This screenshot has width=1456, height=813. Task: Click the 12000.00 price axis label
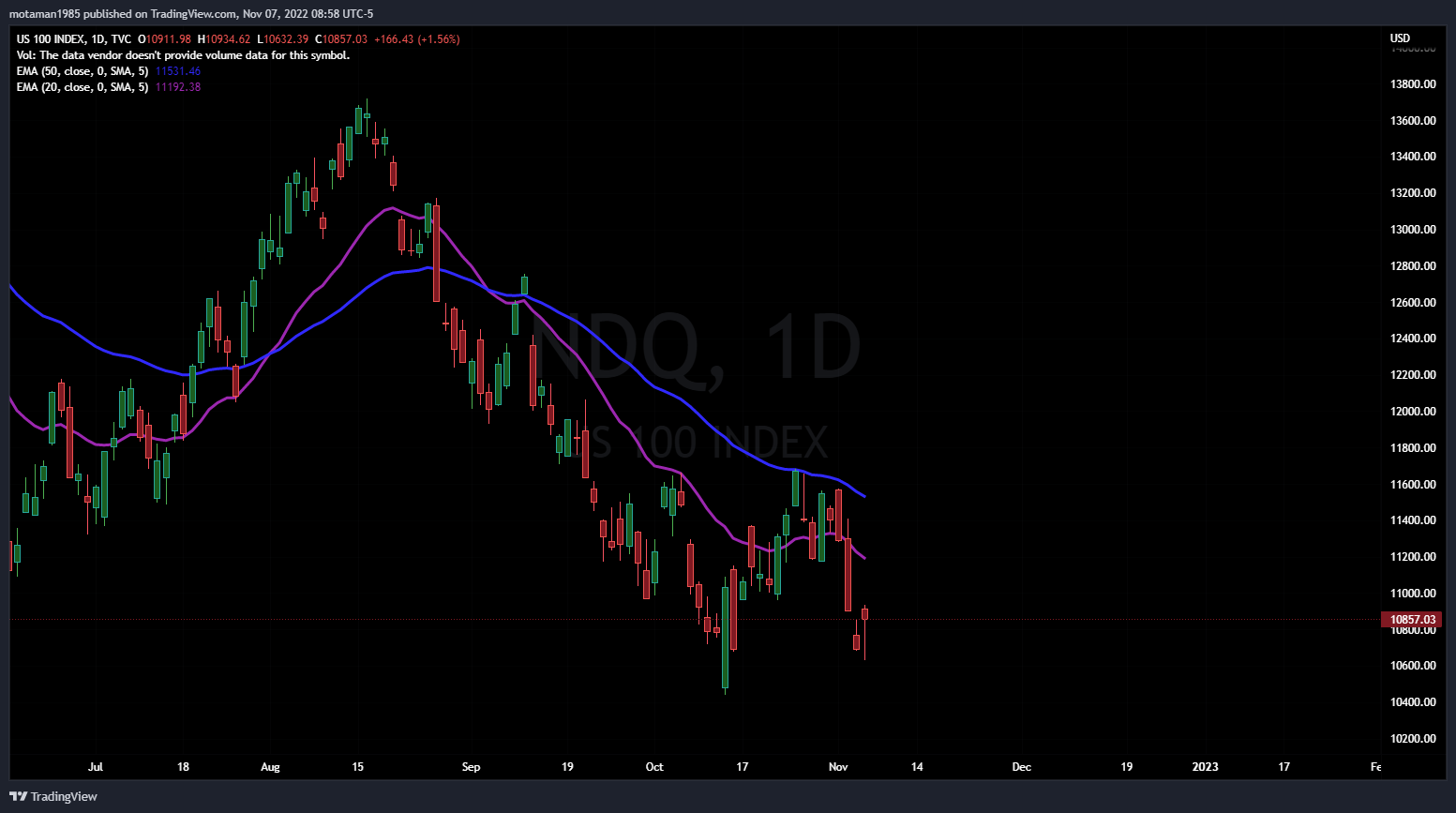(1413, 411)
